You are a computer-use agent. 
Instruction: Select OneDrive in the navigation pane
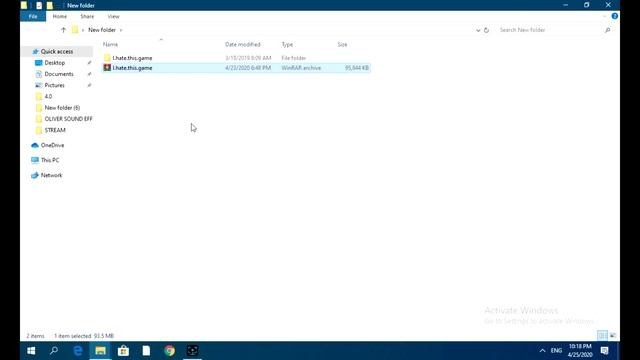click(52, 145)
